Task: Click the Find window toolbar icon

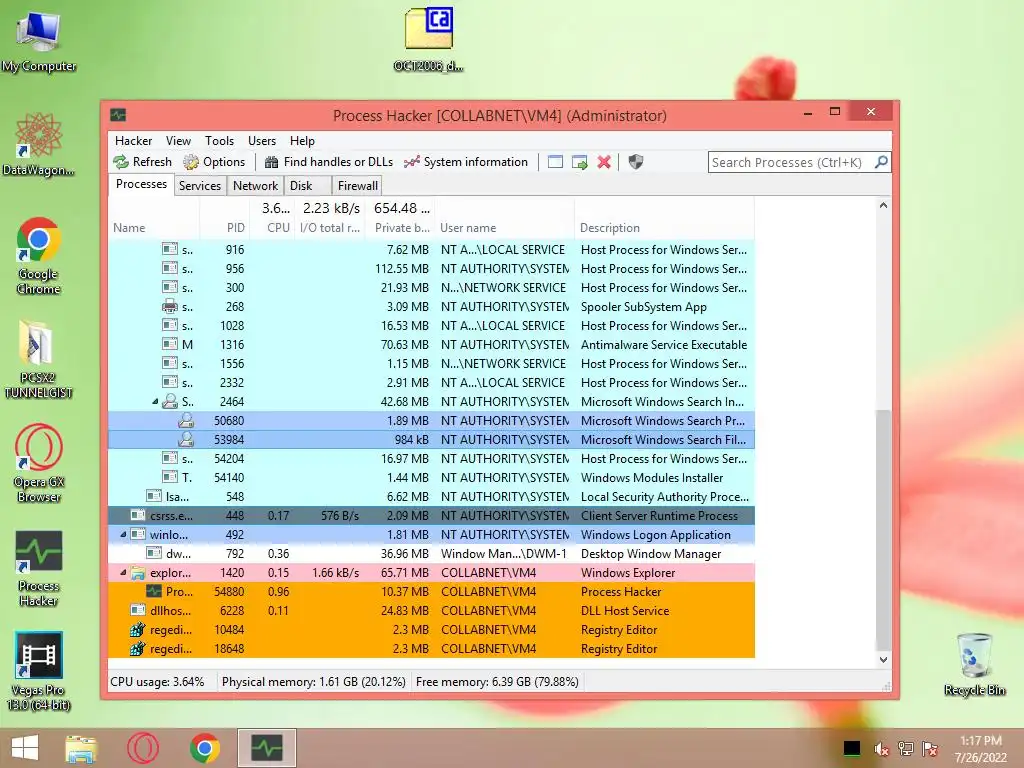Action: point(555,162)
